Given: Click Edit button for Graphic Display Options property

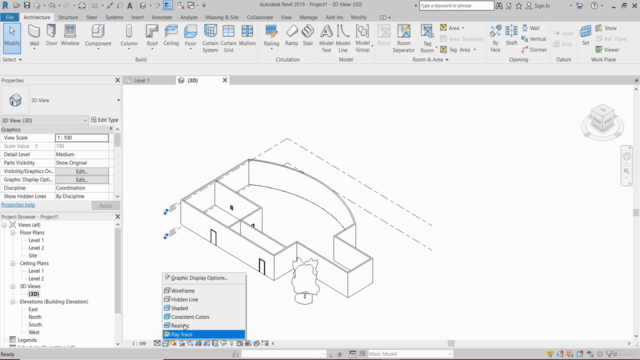Looking at the screenshot, I should tap(82, 180).
